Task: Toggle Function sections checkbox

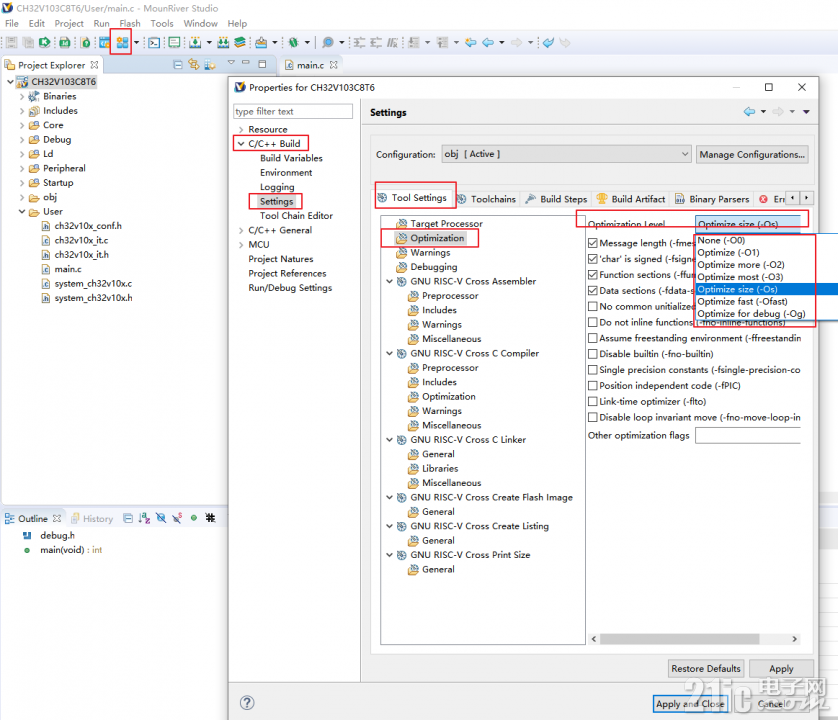Action: 592,275
